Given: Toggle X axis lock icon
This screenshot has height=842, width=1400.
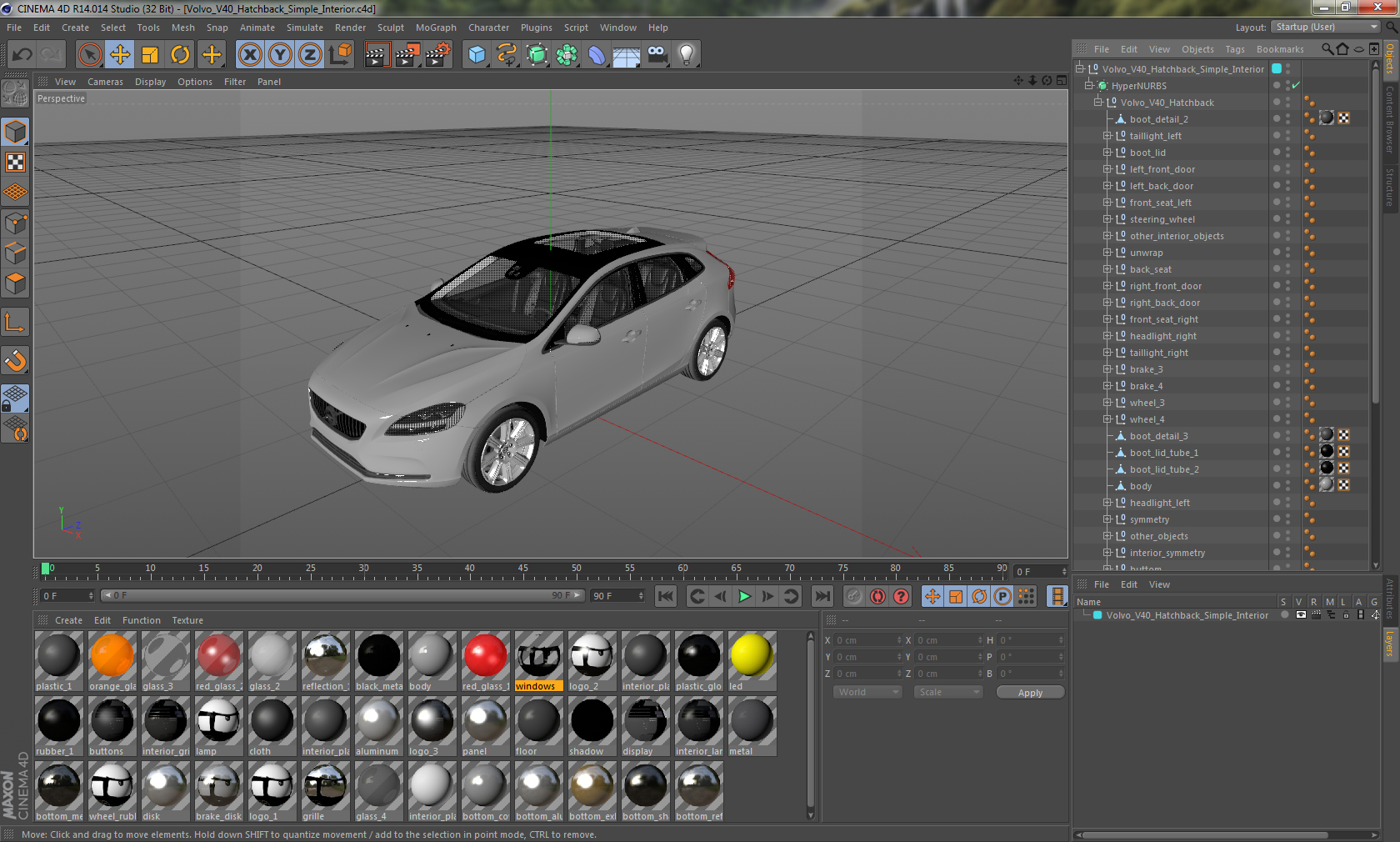Looking at the screenshot, I should click(250, 55).
